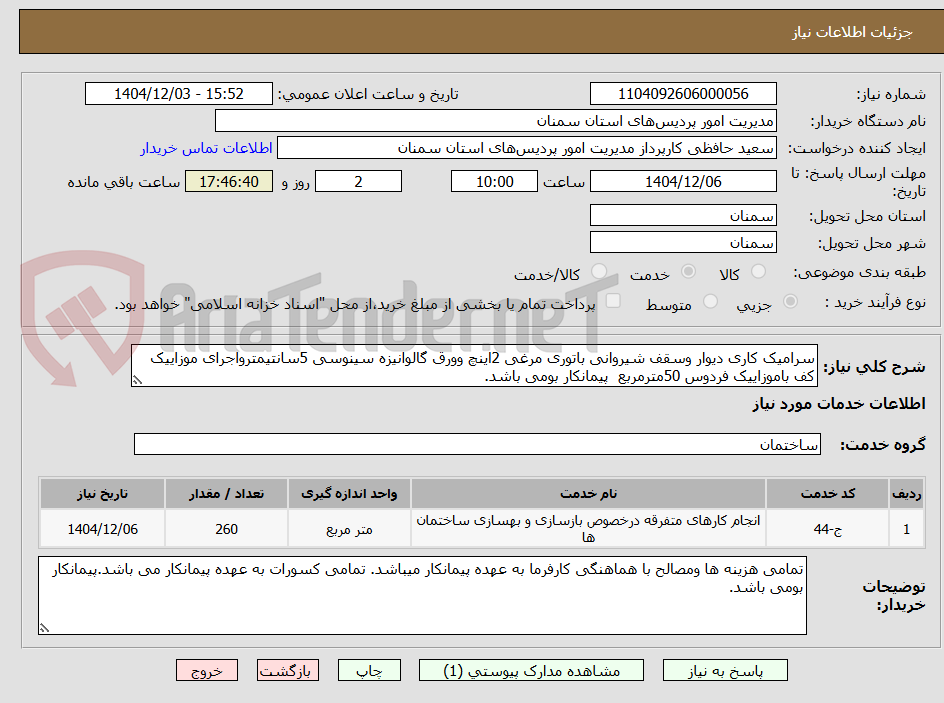Click the remaining days field showing 2
The image size is (944, 703).
pyautogui.click(x=358, y=181)
